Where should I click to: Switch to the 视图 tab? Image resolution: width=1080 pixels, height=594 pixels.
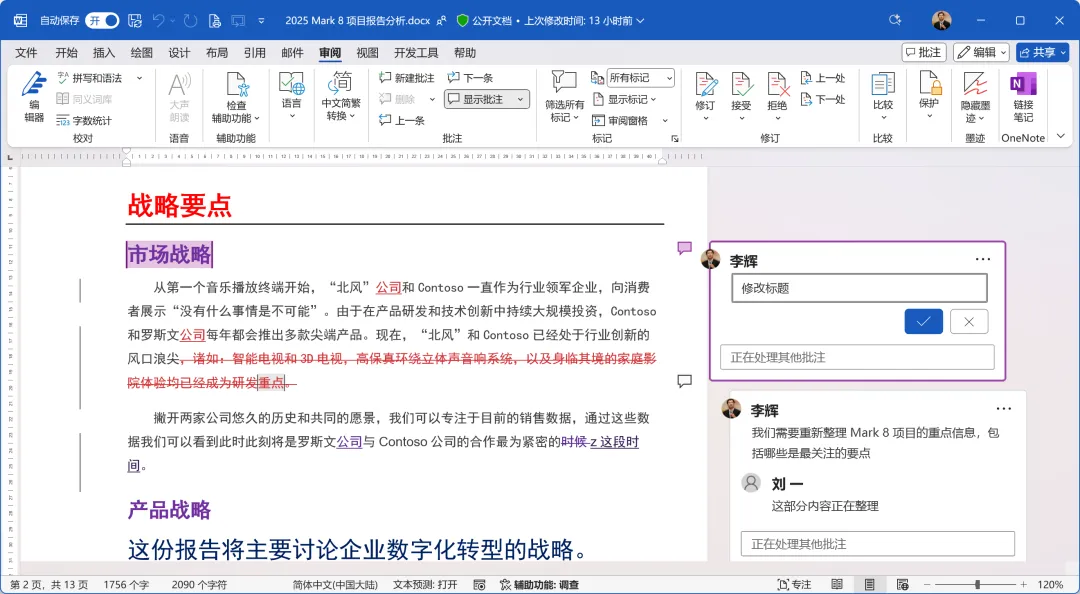coord(367,53)
